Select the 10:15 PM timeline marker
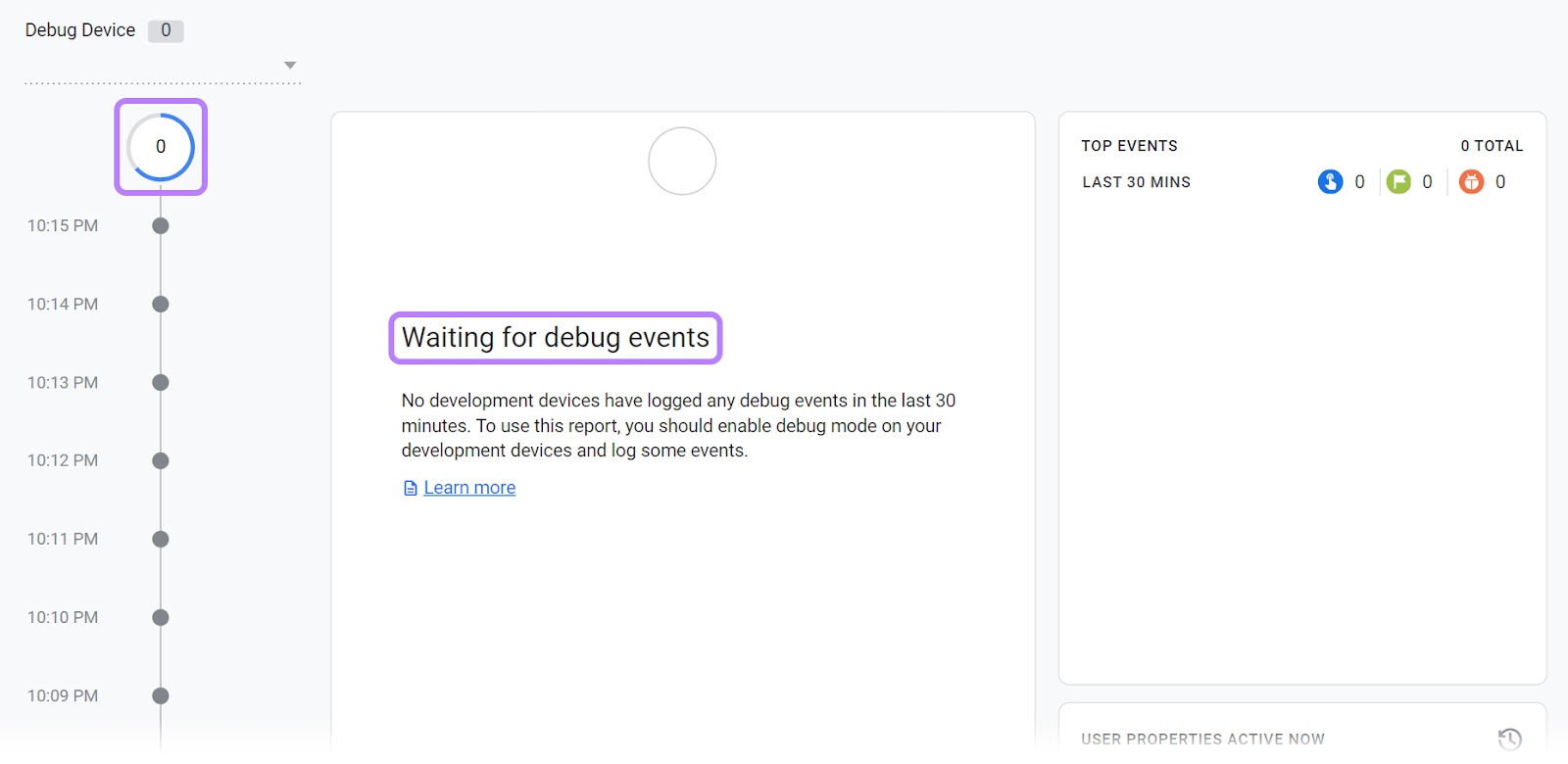The height and width of the screenshot is (764, 1568). tap(161, 226)
